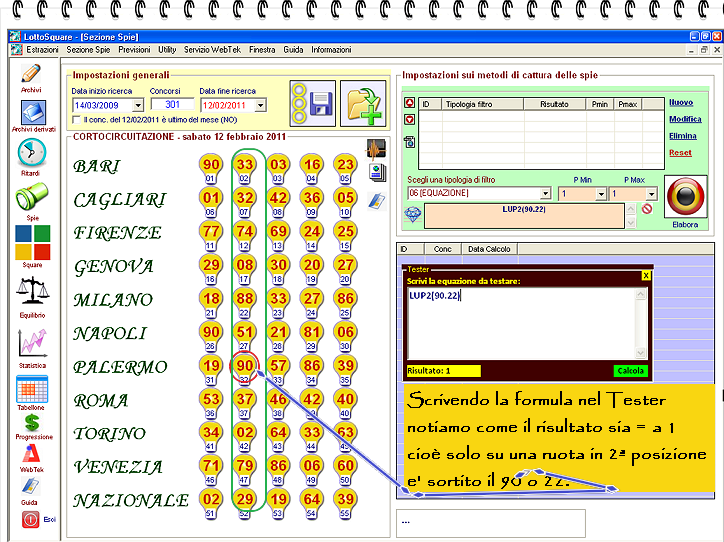Open the Previsioni menu
Image resolution: width=724 pixels, height=542 pixels.
click(x=134, y=50)
